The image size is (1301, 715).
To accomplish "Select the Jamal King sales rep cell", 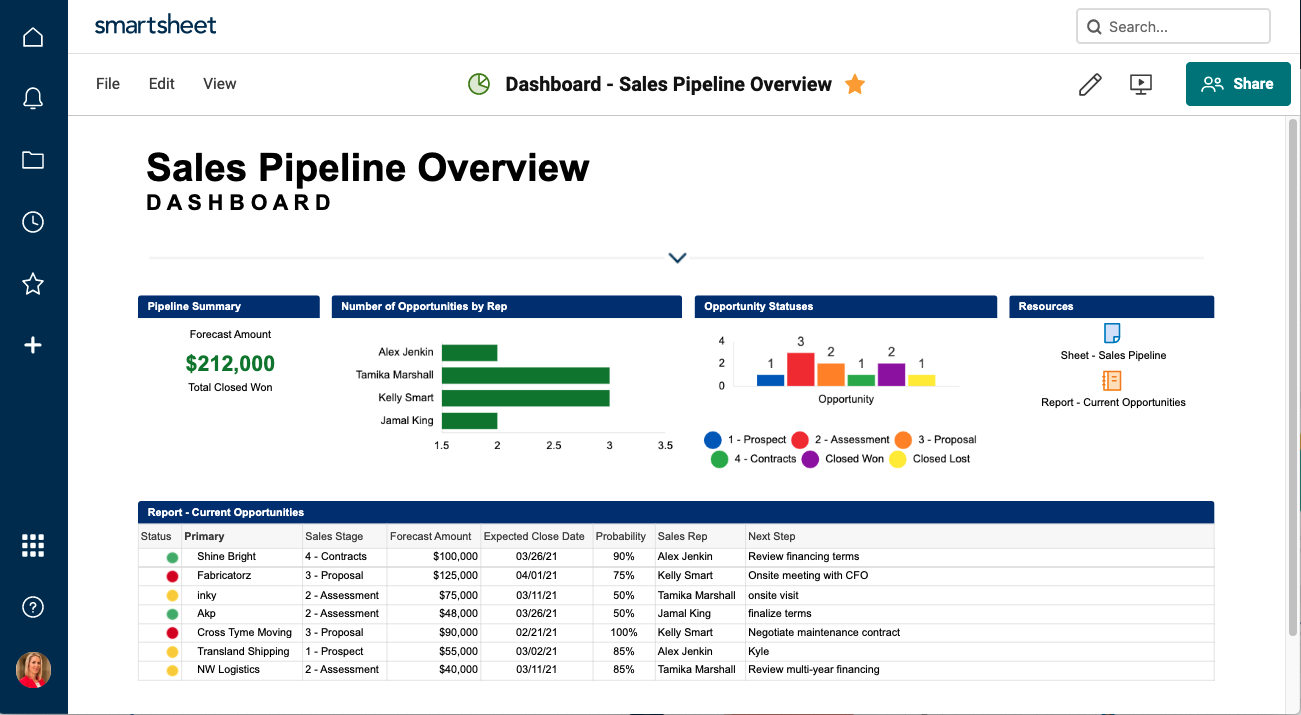I will click(x=700, y=613).
